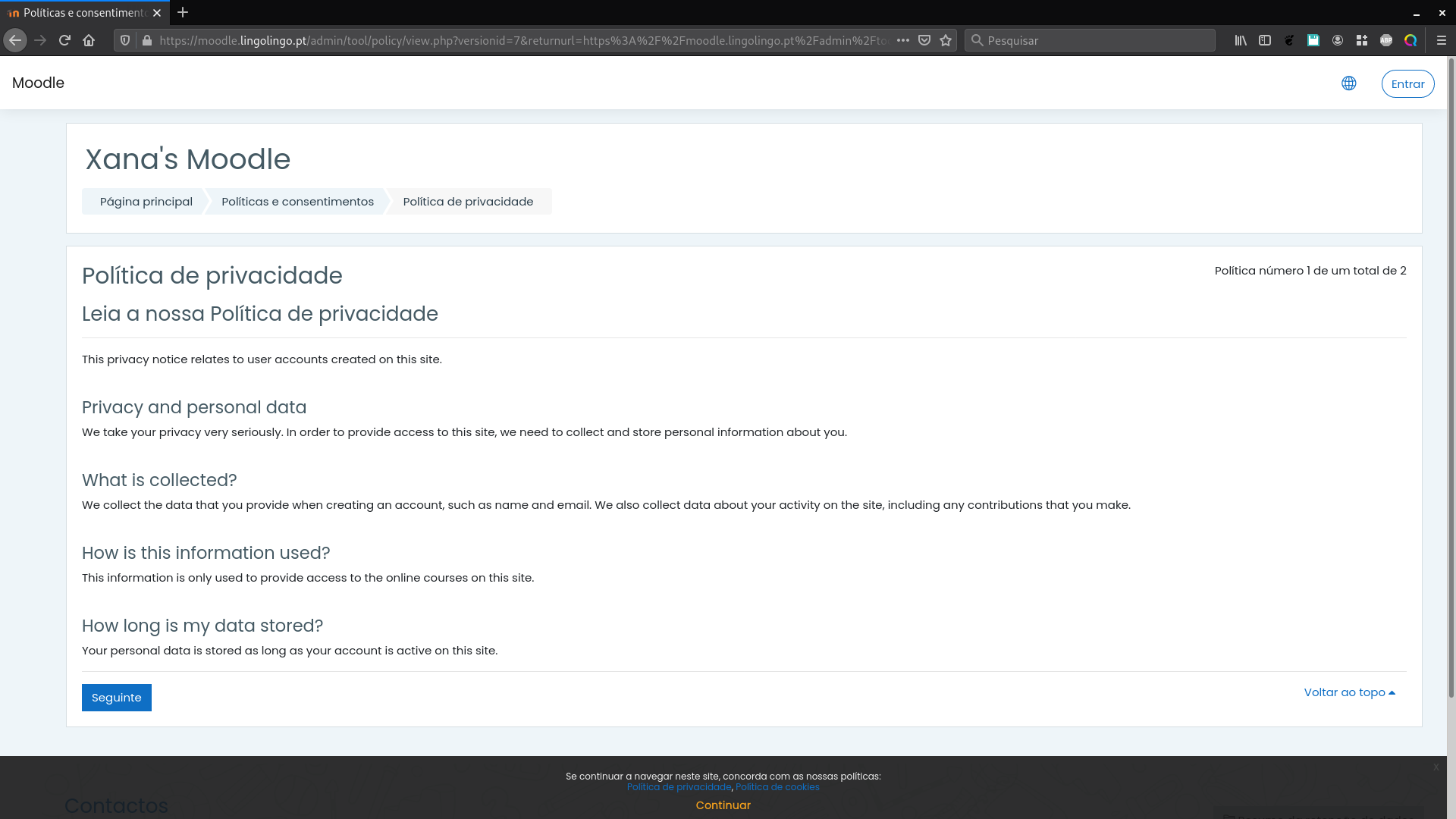Open the Adblock Plus extension
1456x819 pixels.
[x=1386, y=40]
